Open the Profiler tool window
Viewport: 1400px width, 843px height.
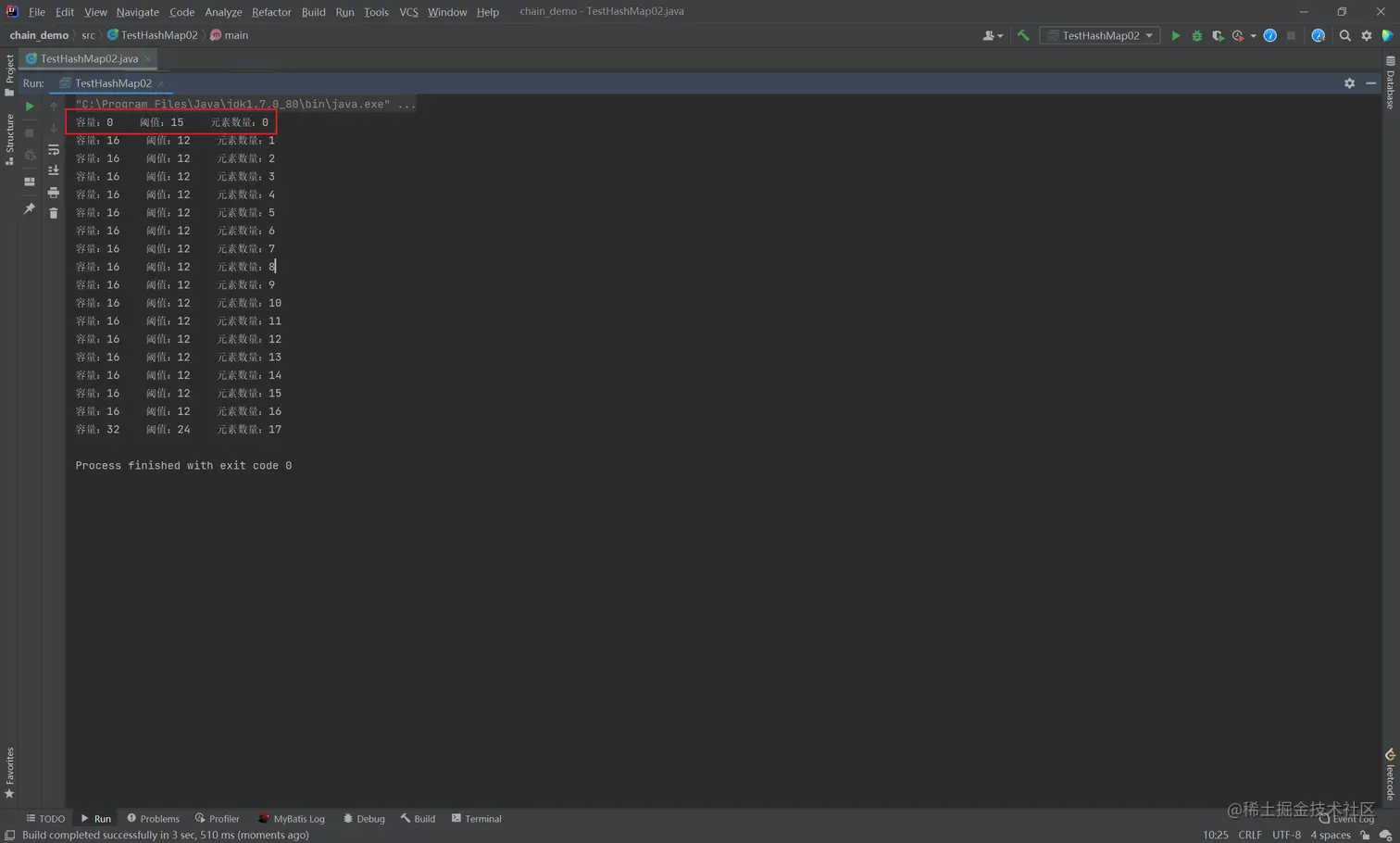click(x=218, y=819)
